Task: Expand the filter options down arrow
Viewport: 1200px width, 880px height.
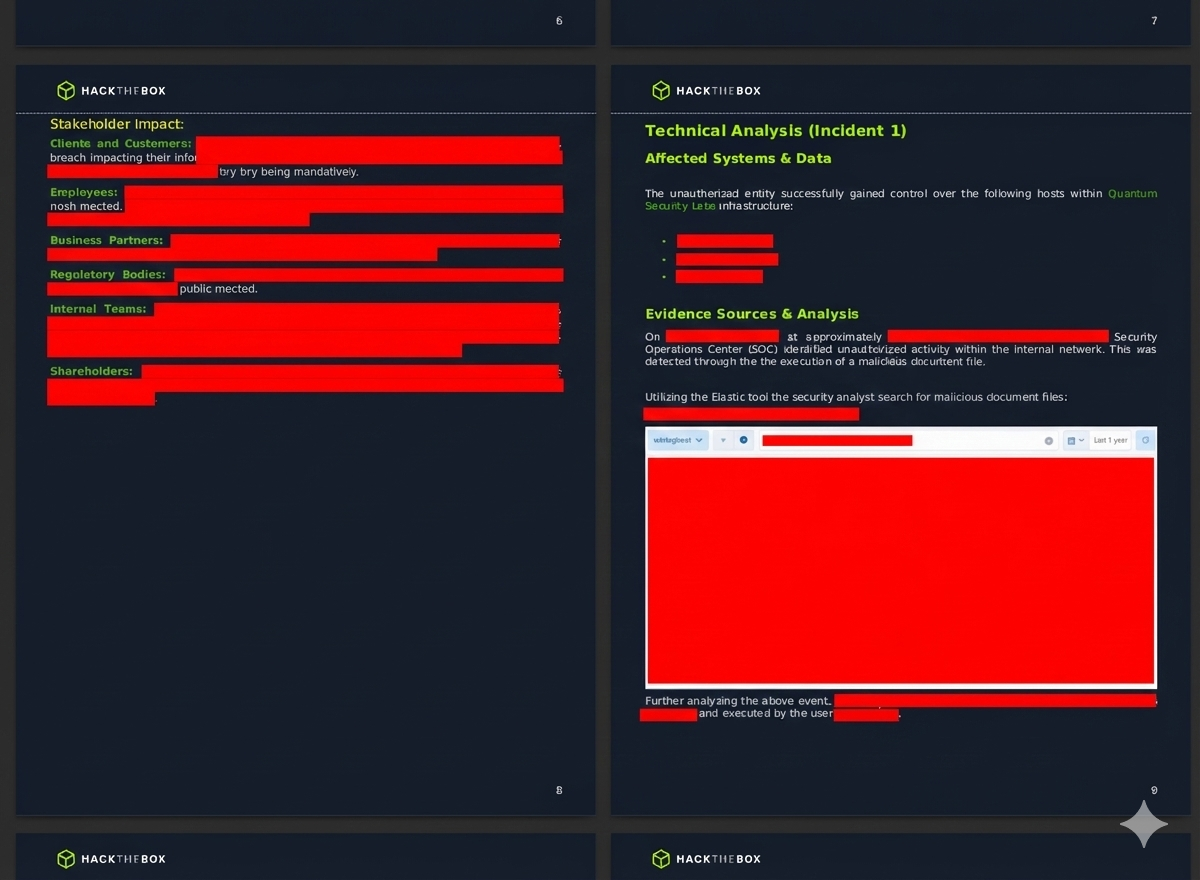Action: [x=723, y=440]
